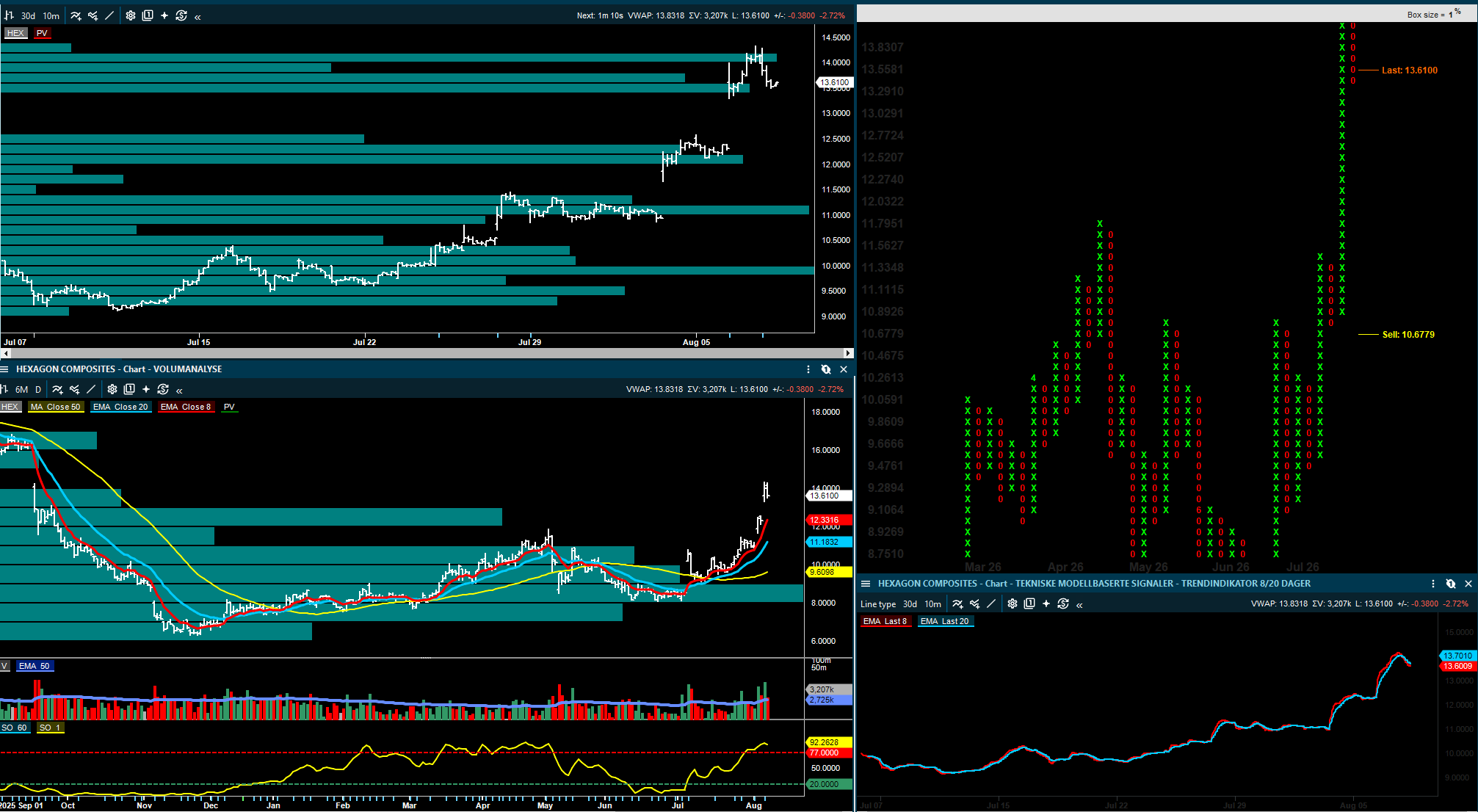1478x812 pixels.
Task: Click symbol search icon in VOLUMANALYSE header
Action: 826,369
